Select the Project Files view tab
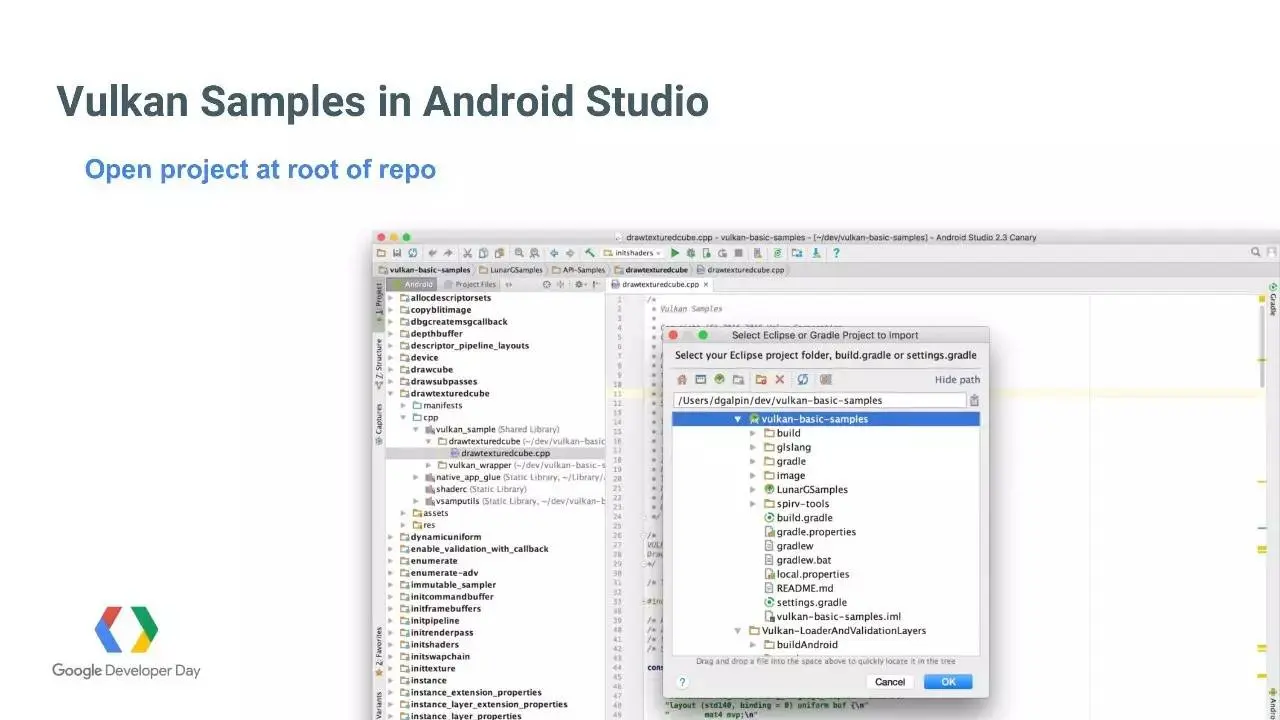Viewport: 1280px width, 720px height. coord(470,285)
